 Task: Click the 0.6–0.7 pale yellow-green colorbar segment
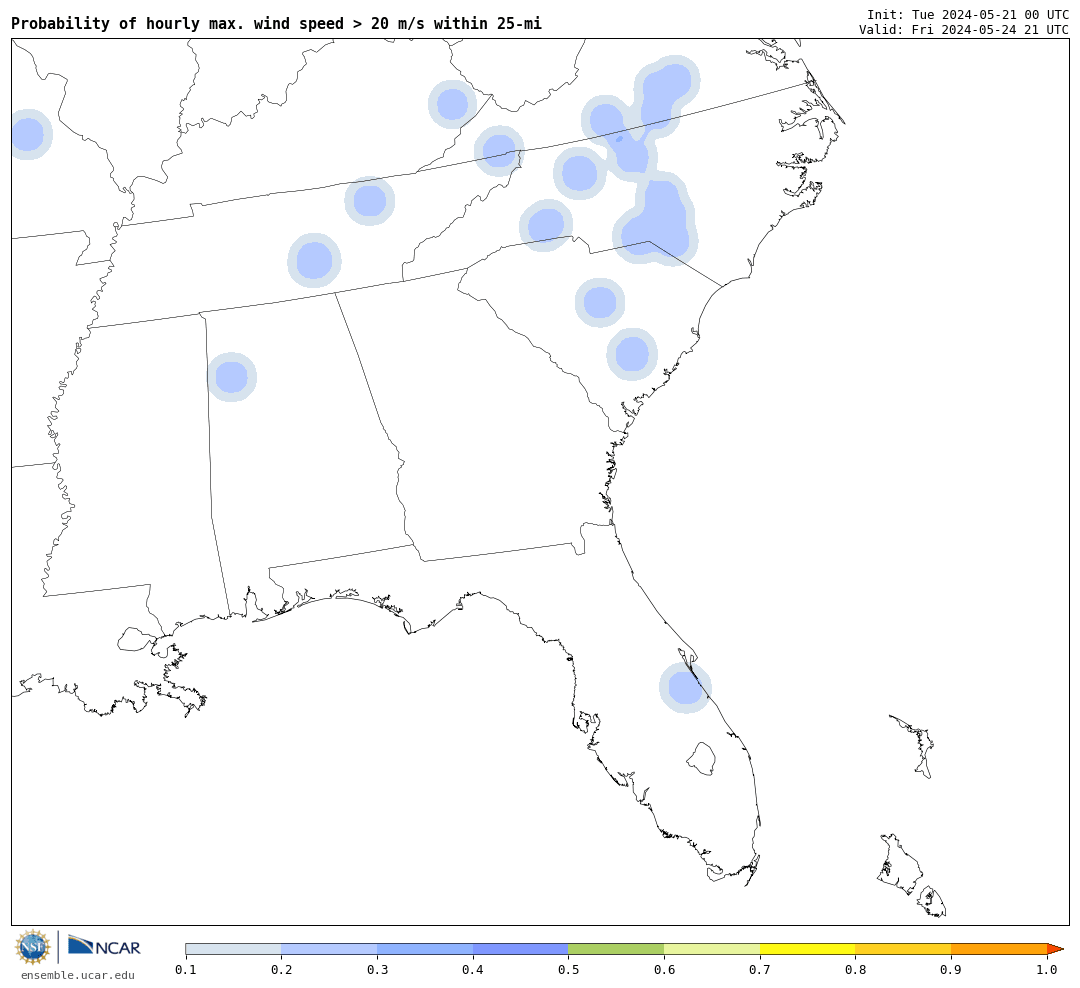point(712,949)
